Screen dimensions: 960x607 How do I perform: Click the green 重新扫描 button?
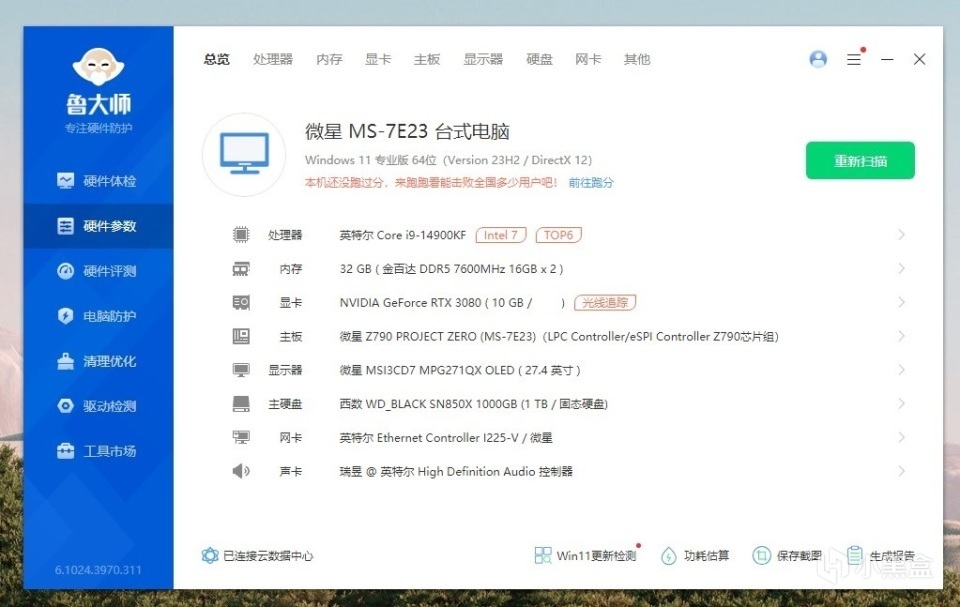coord(860,160)
